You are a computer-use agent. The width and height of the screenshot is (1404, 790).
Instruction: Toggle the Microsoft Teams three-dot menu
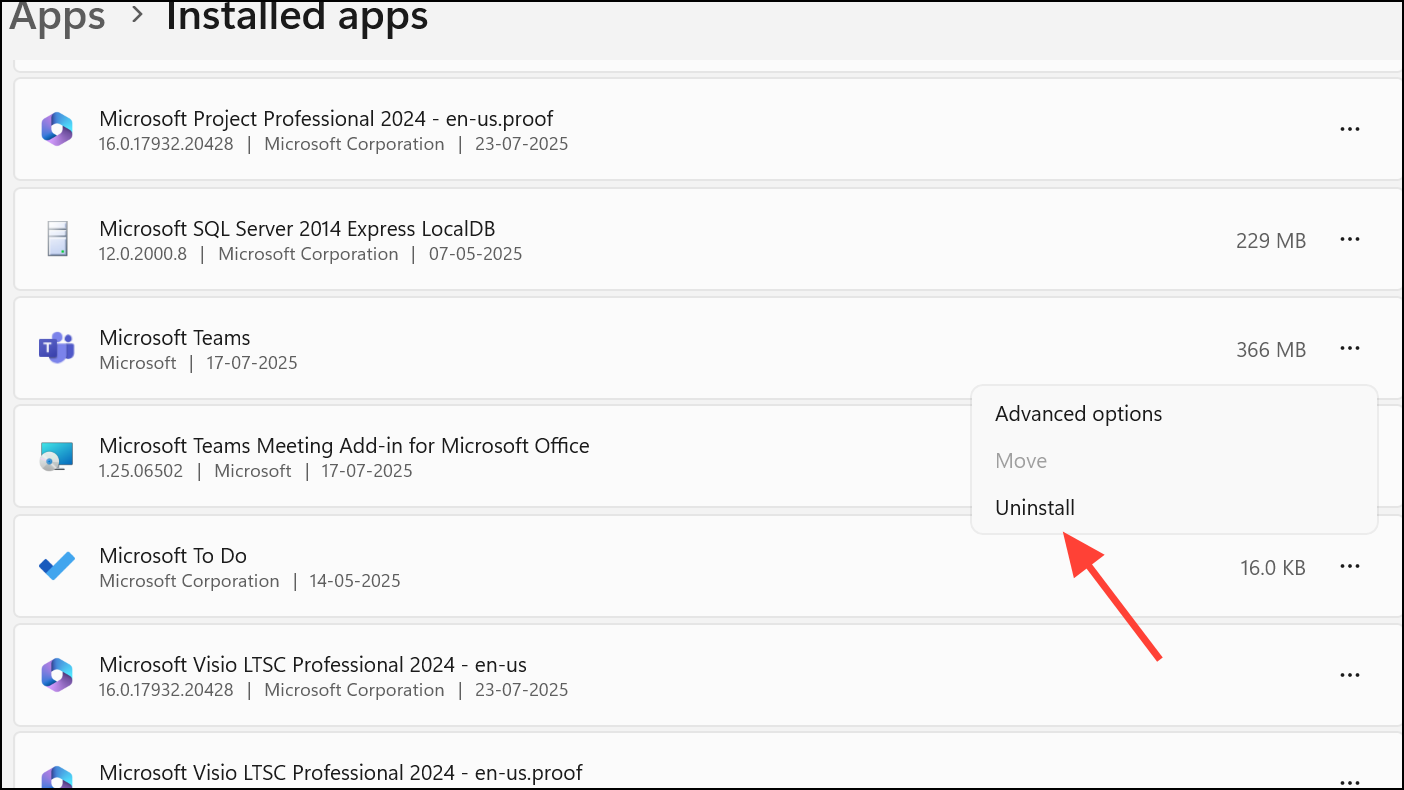tap(1349, 349)
